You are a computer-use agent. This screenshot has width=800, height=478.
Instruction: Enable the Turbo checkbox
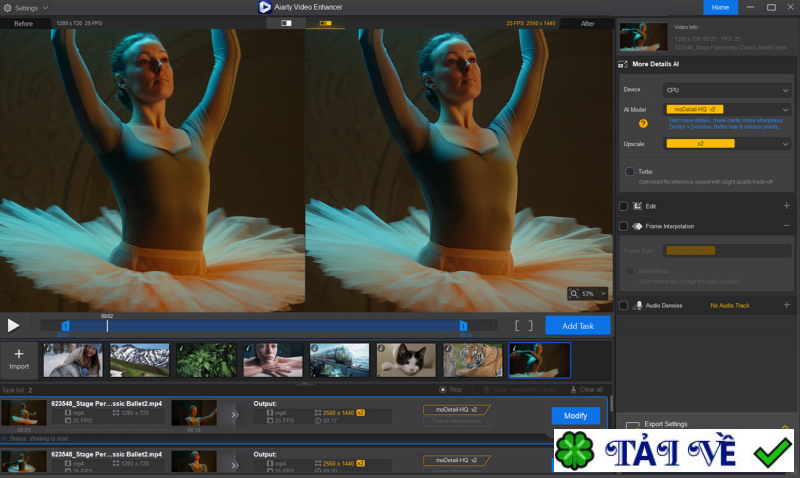tap(630, 172)
